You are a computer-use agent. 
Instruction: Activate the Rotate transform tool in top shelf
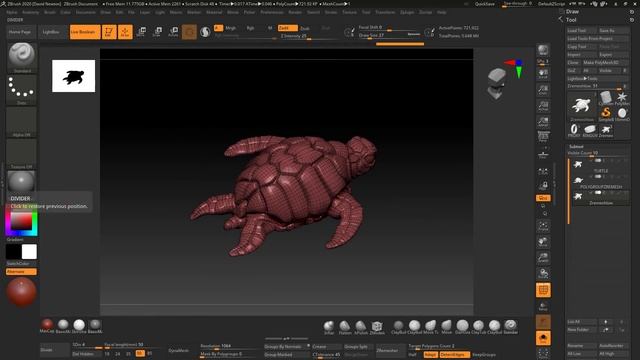tap(173, 32)
